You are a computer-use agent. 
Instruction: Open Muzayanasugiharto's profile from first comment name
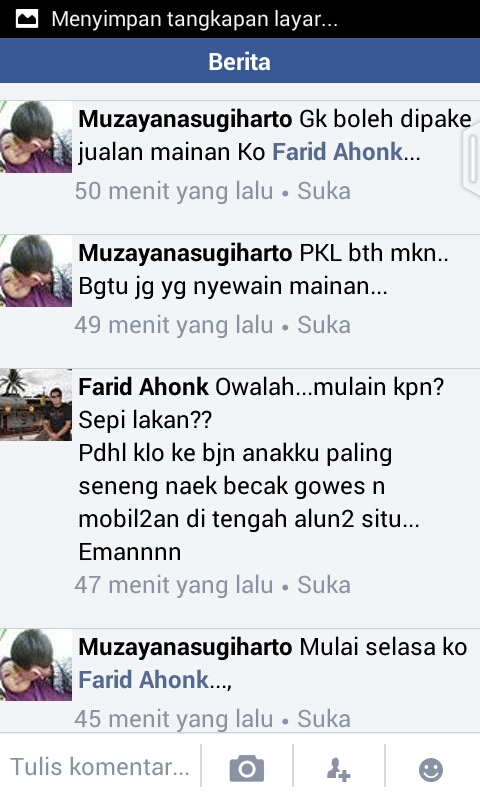[x=185, y=119]
